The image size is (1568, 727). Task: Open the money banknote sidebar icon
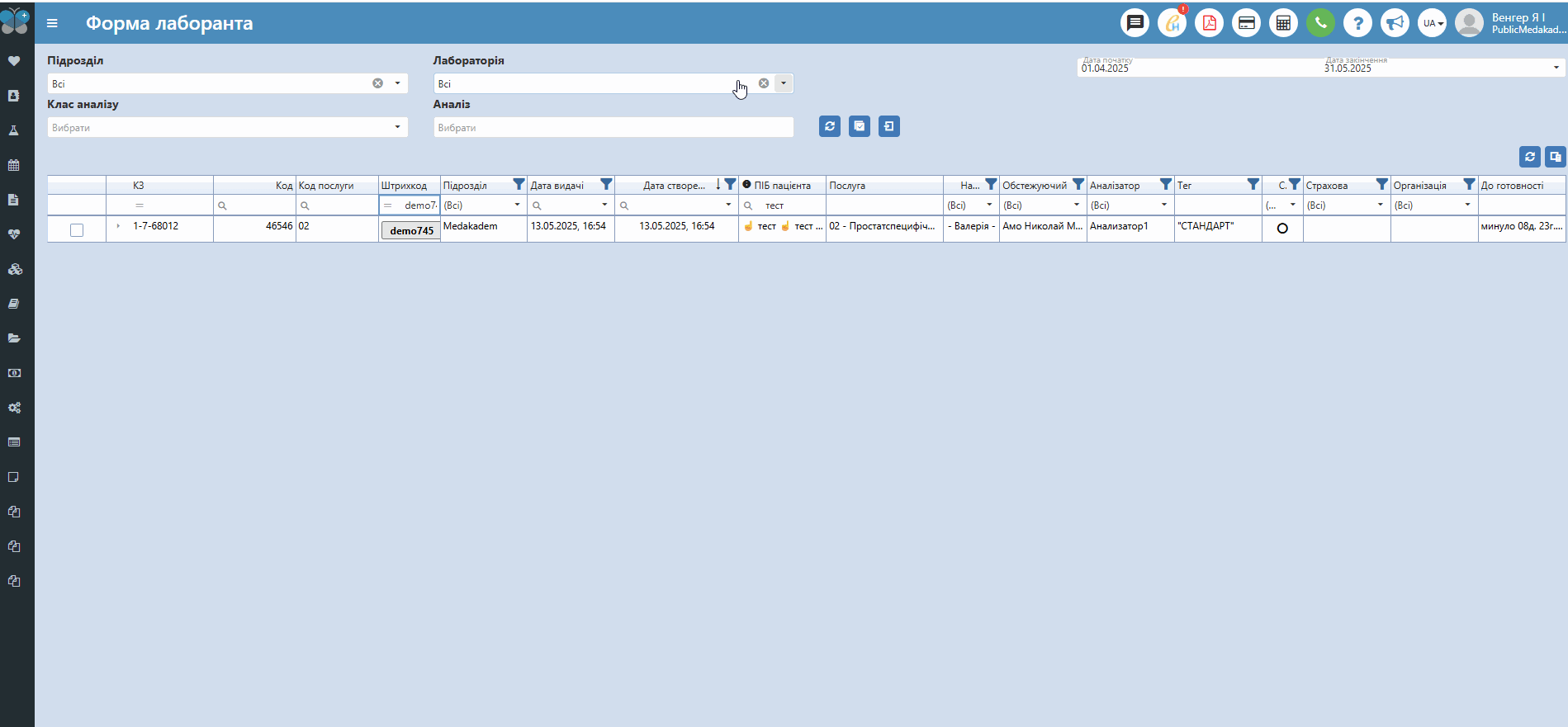point(14,373)
